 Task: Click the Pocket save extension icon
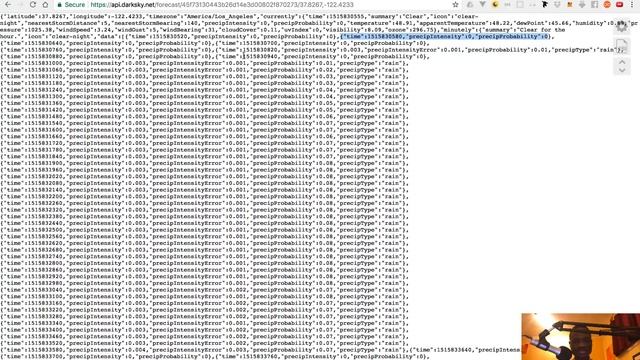coord(558,4)
